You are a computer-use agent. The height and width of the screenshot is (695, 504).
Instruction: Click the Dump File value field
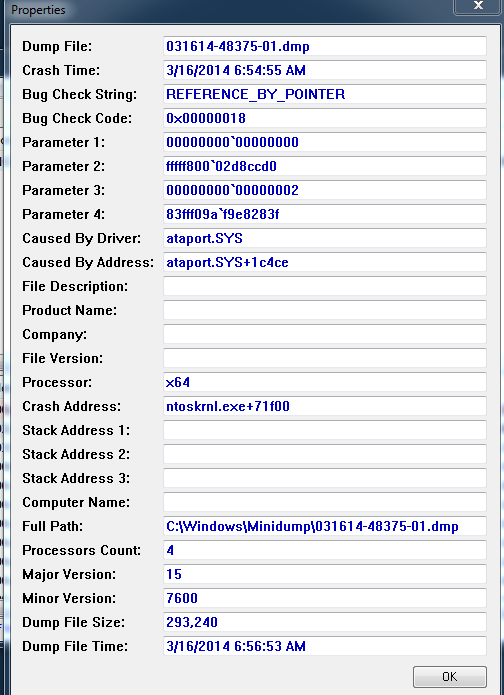[324, 46]
